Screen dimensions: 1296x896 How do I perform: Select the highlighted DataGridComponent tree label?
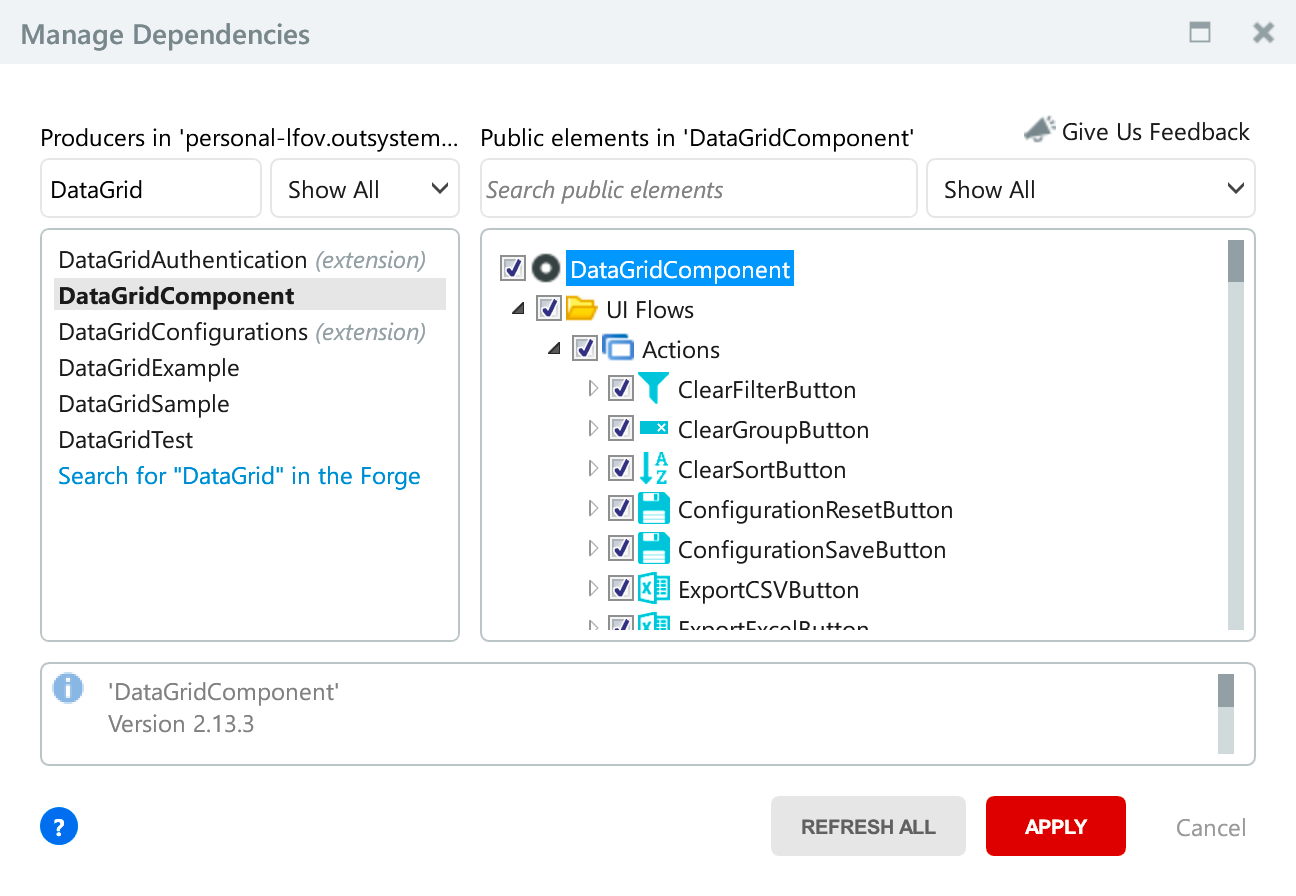[680, 269]
